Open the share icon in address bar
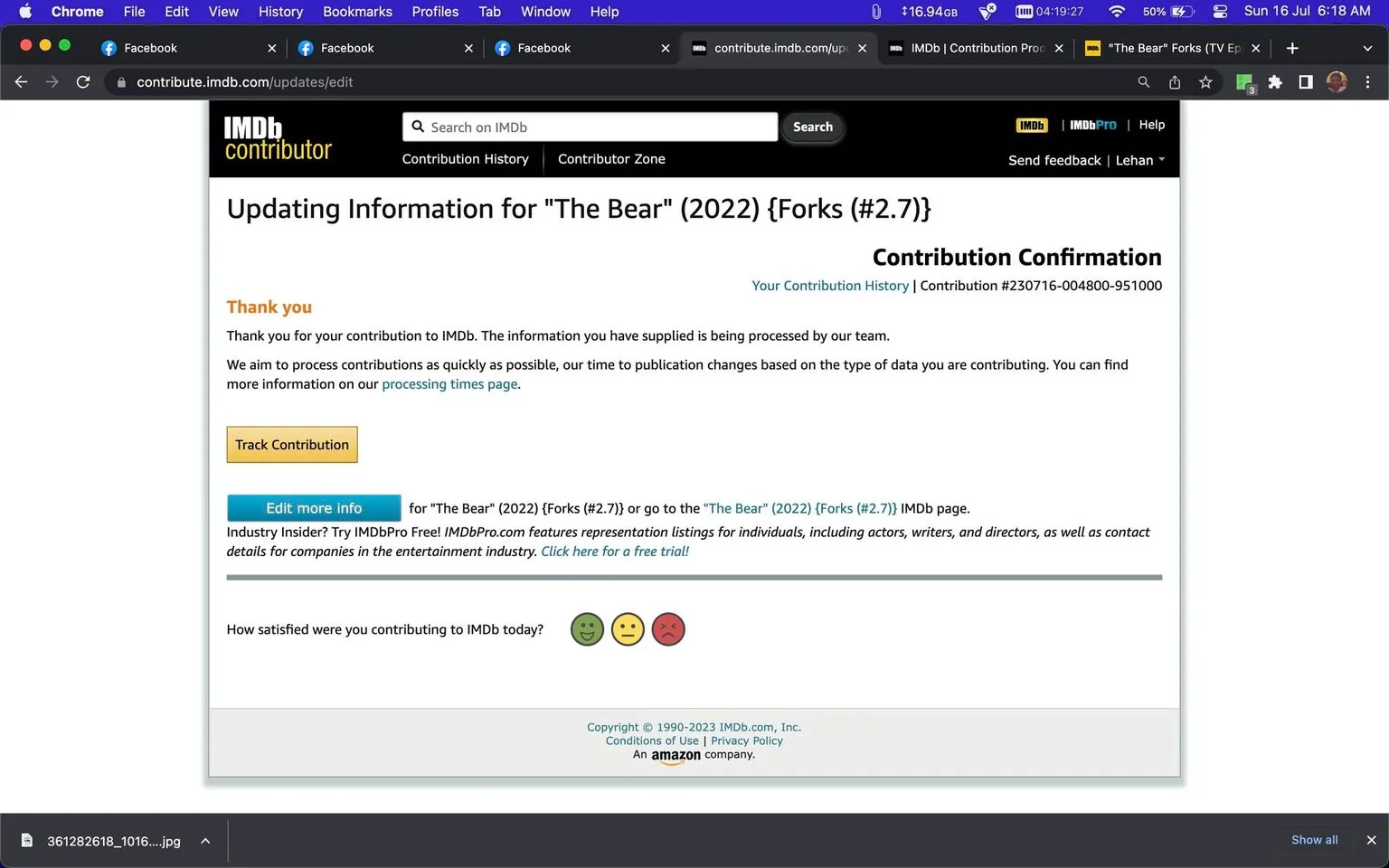 1175,82
